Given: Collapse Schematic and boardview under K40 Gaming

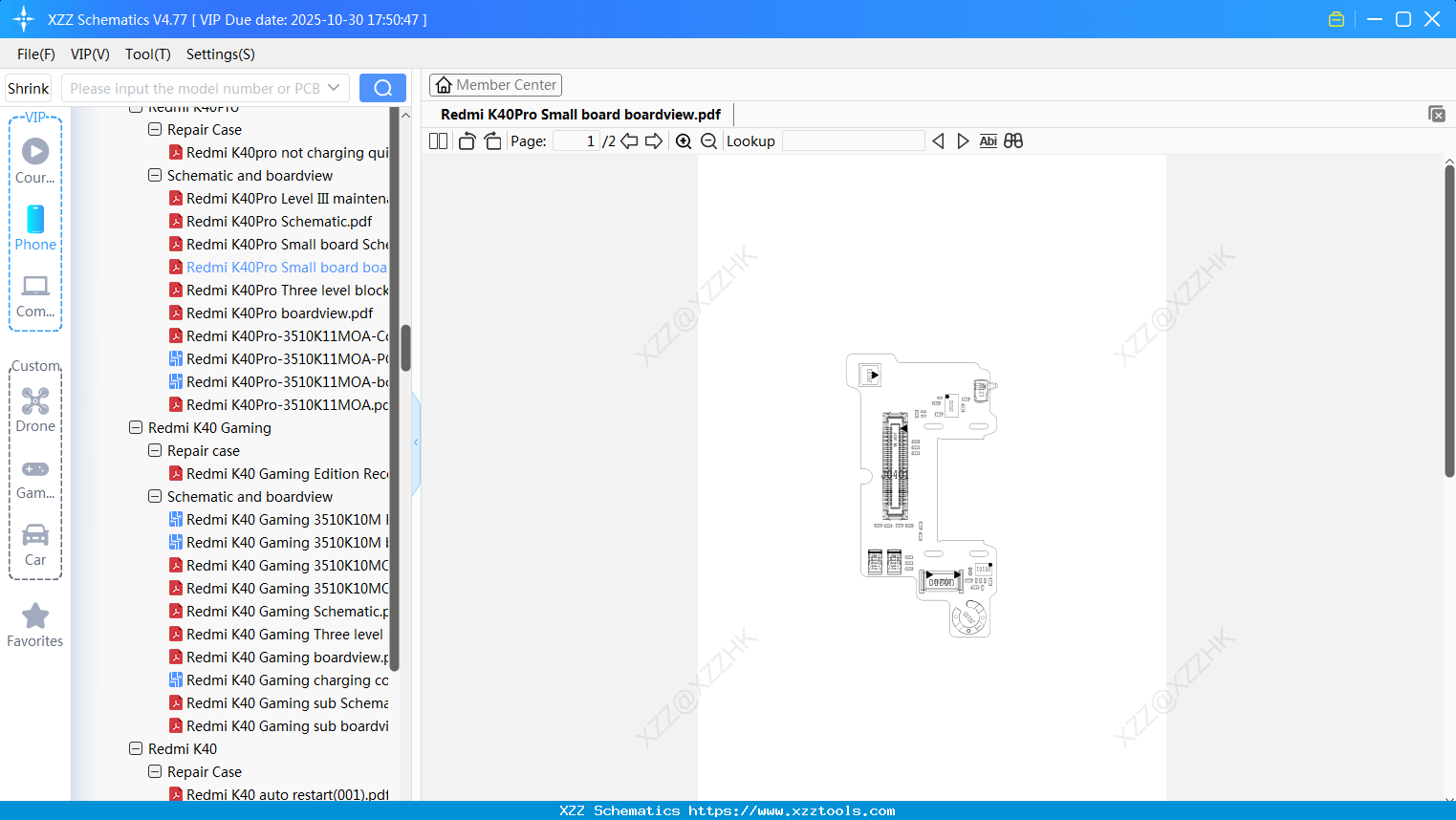Looking at the screenshot, I should (x=155, y=496).
